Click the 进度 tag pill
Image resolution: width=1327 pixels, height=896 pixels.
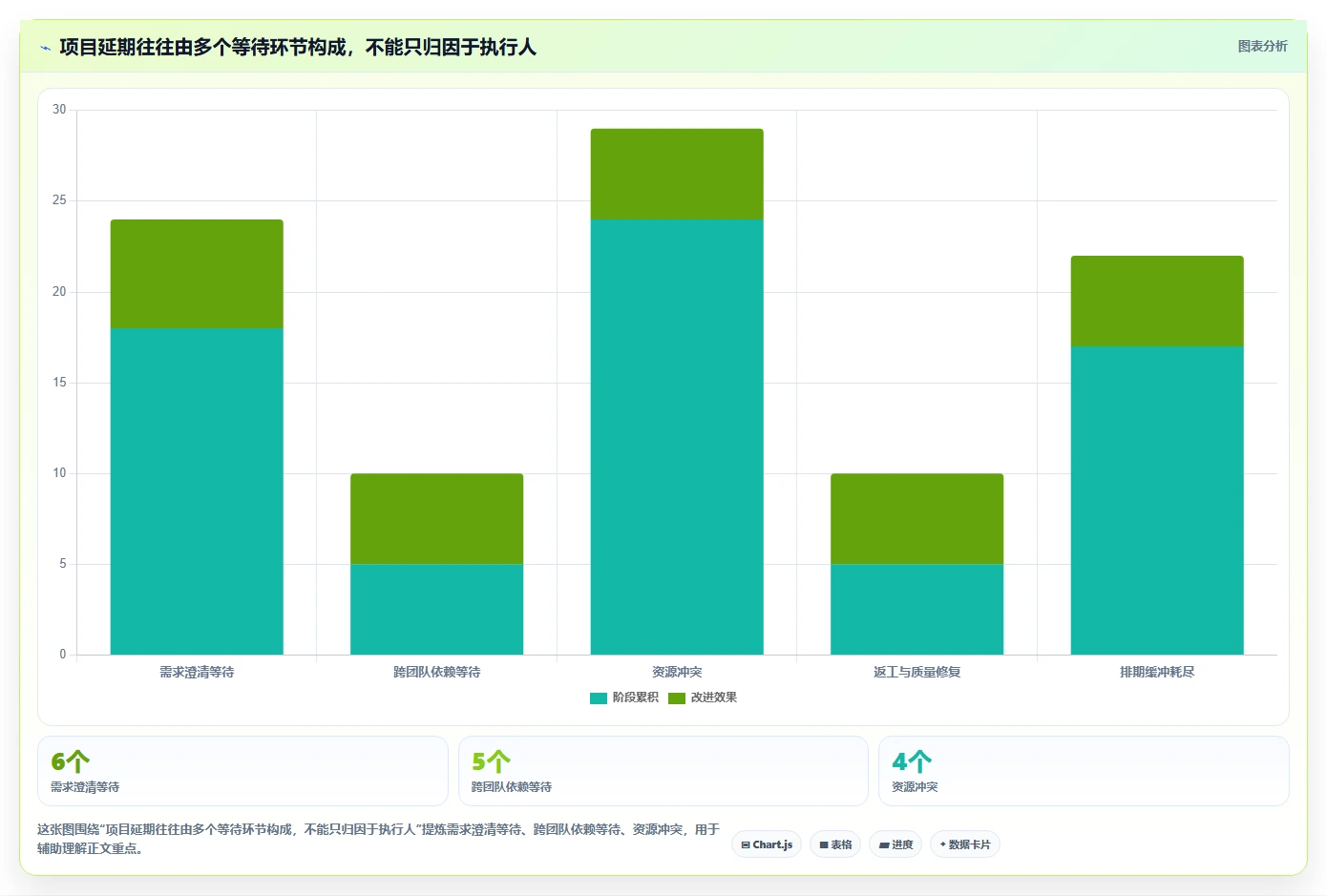coord(895,844)
